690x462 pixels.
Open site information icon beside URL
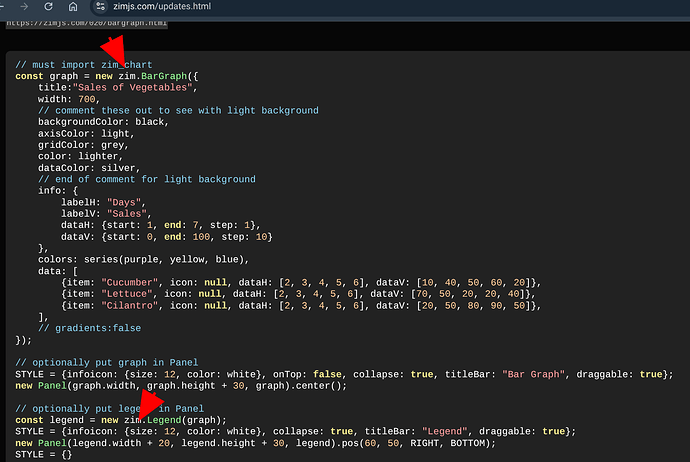pyautogui.click(x=100, y=7)
